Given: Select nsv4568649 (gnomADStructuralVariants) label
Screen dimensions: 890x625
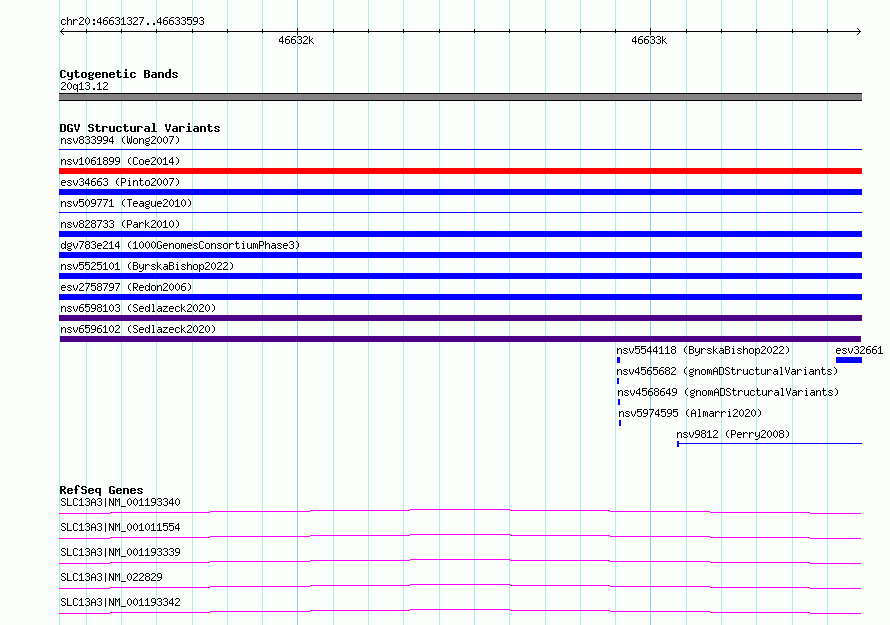Looking at the screenshot, I should tap(728, 392).
